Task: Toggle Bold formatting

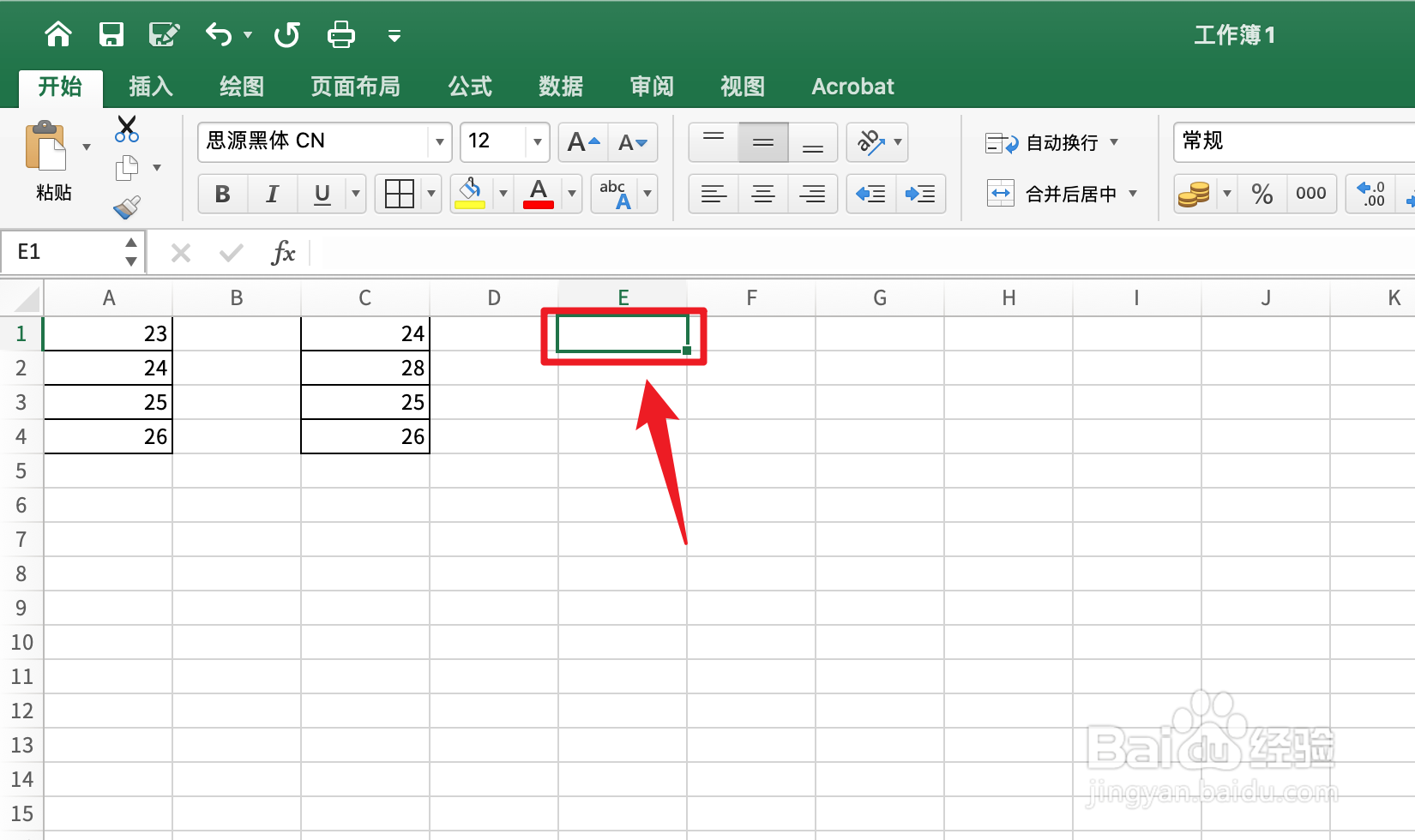Action: coord(223,194)
